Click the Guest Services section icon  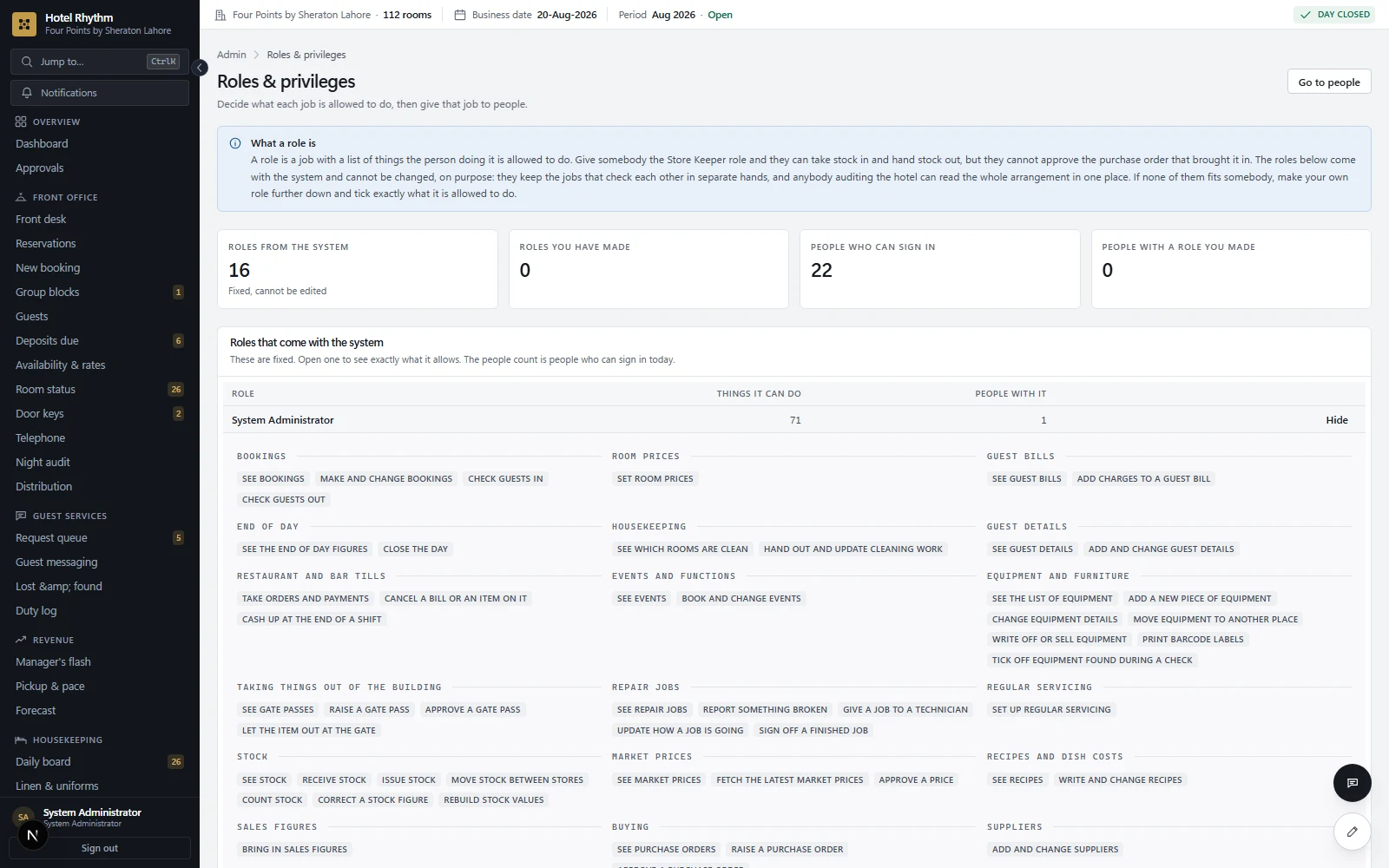click(21, 516)
